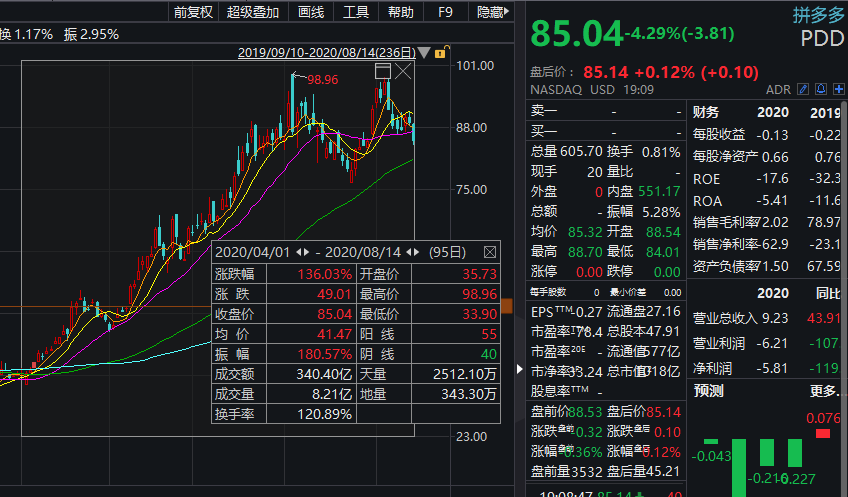Open the 前复权 menu

coord(194,12)
